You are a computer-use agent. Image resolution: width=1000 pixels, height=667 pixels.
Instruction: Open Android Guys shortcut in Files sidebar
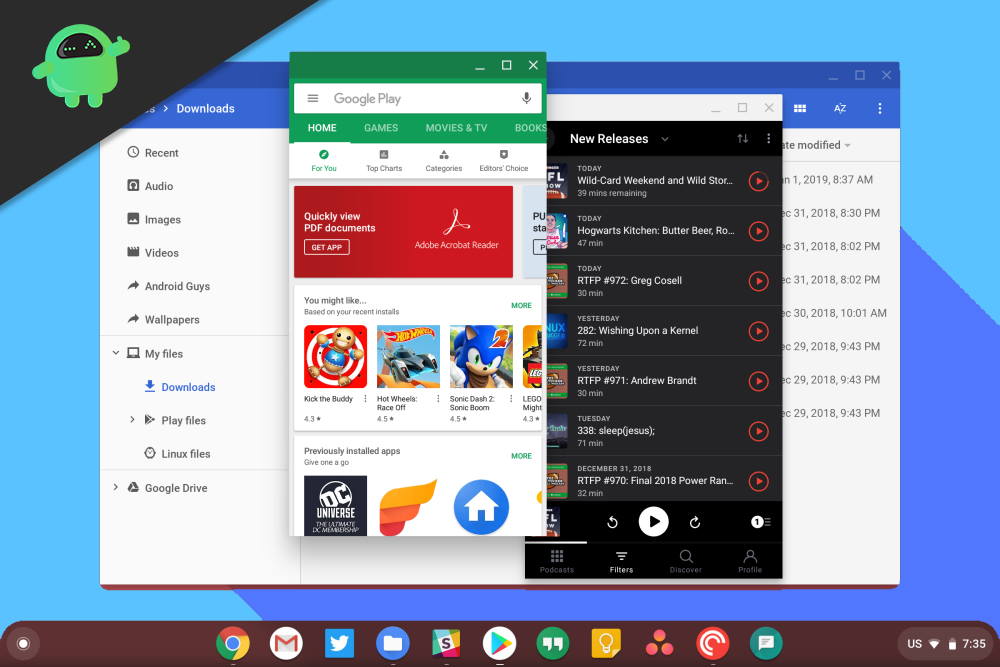pyautogui.click(x=168, y=286)
